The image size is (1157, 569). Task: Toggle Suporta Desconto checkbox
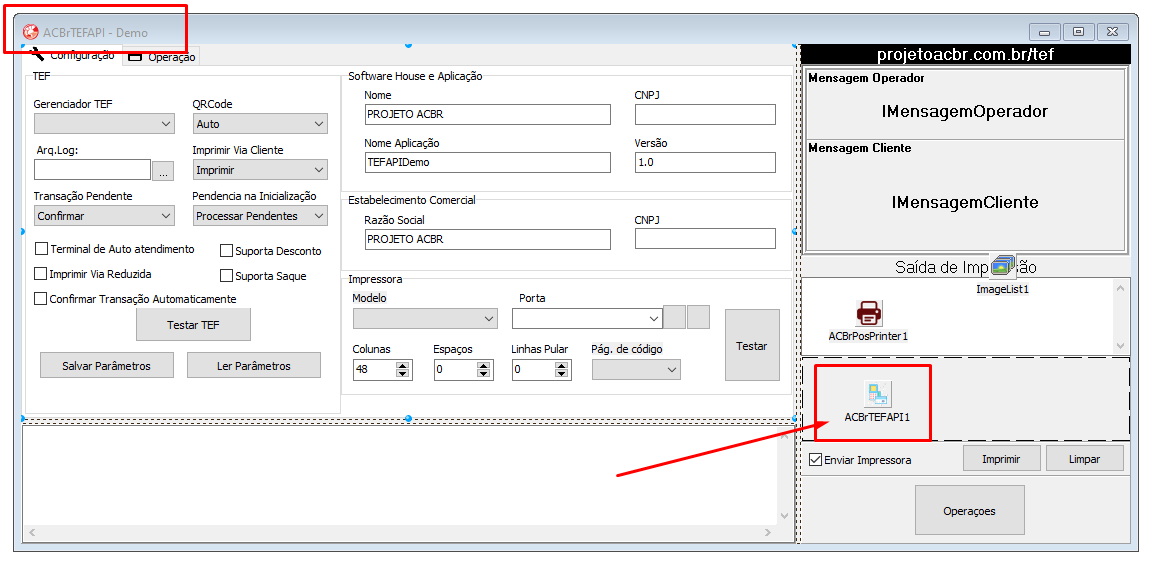(x=227, y=251)
